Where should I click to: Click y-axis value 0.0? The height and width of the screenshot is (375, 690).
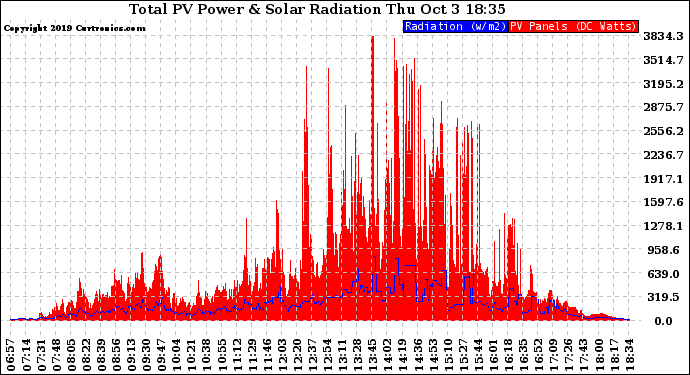pos(663,321)
